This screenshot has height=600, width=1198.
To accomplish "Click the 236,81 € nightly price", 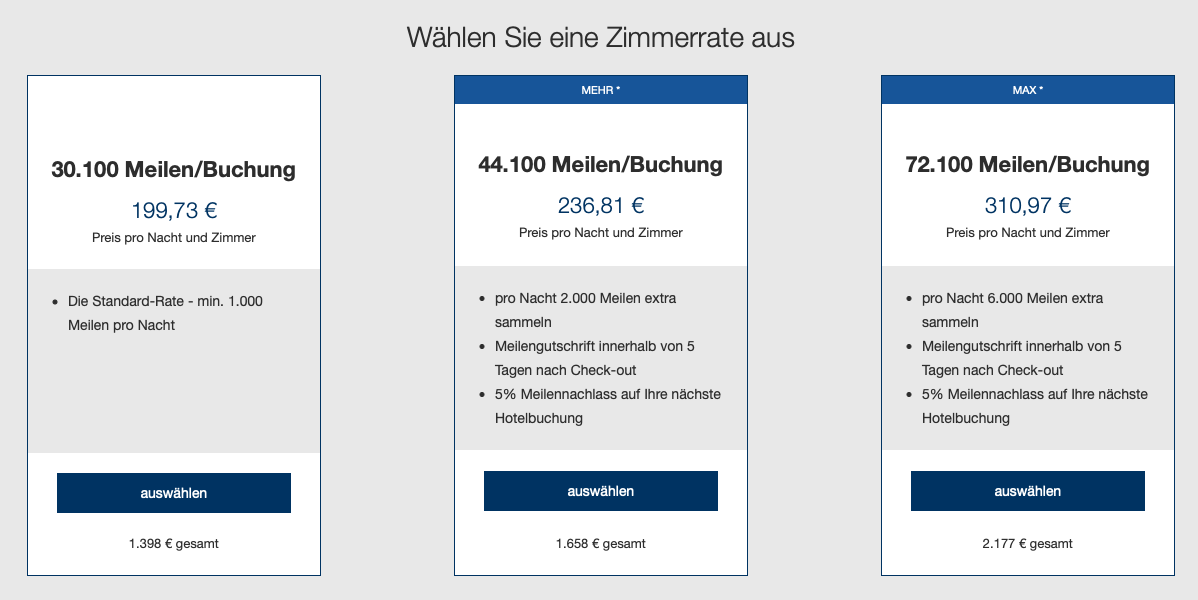I will coord(600,206).
